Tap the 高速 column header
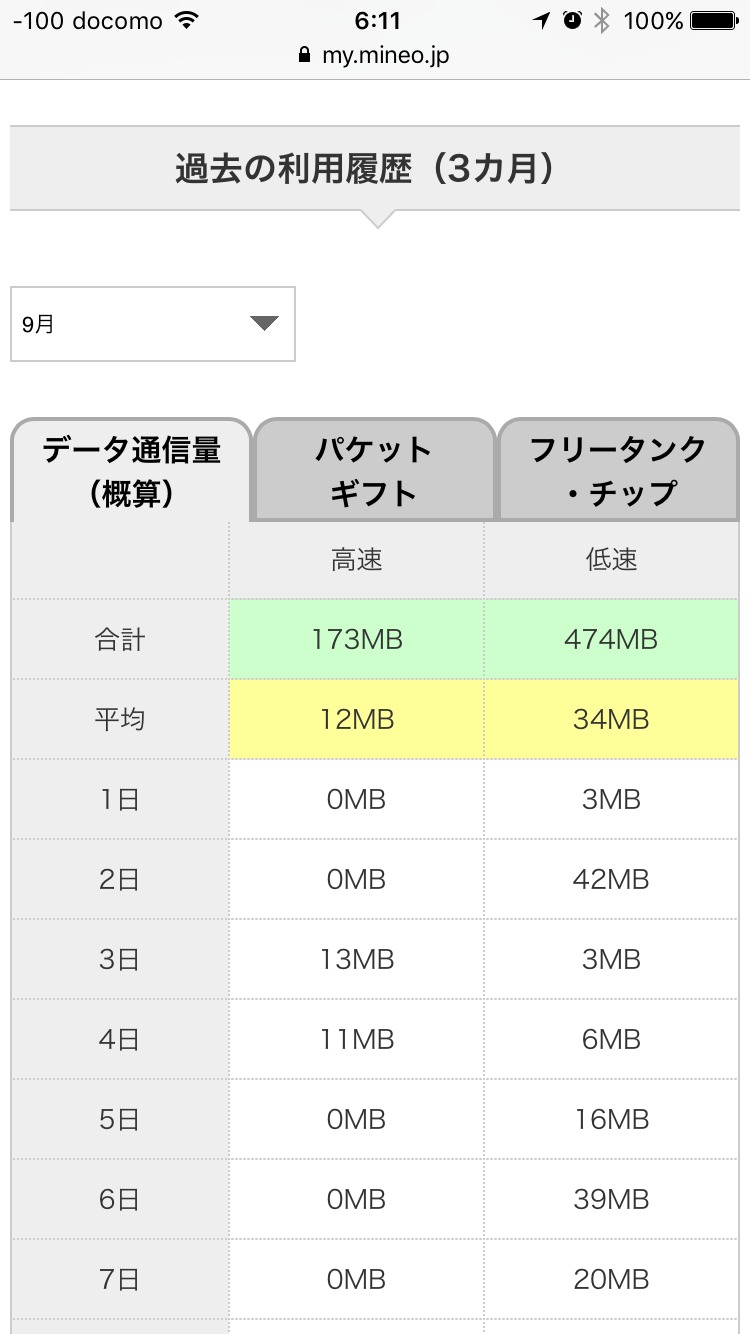750x1334 pixels. [357, 560]
